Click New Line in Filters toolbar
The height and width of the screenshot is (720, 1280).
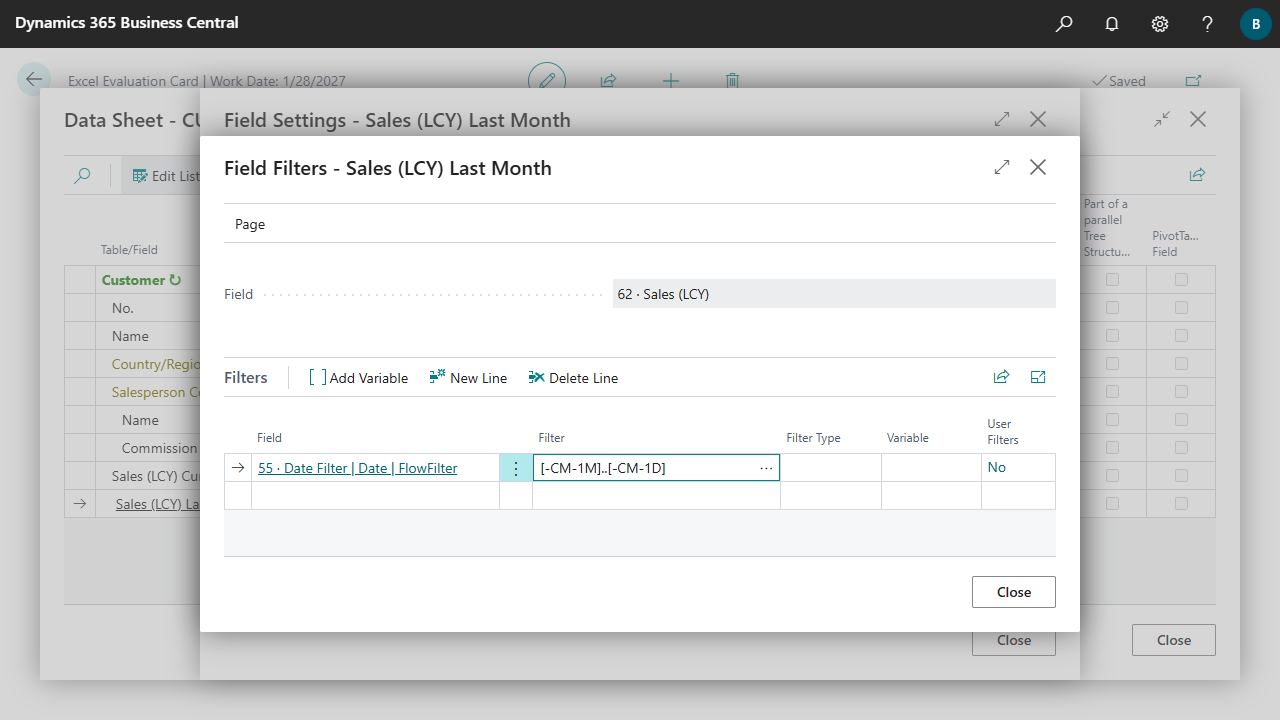(x=468, y=378)
